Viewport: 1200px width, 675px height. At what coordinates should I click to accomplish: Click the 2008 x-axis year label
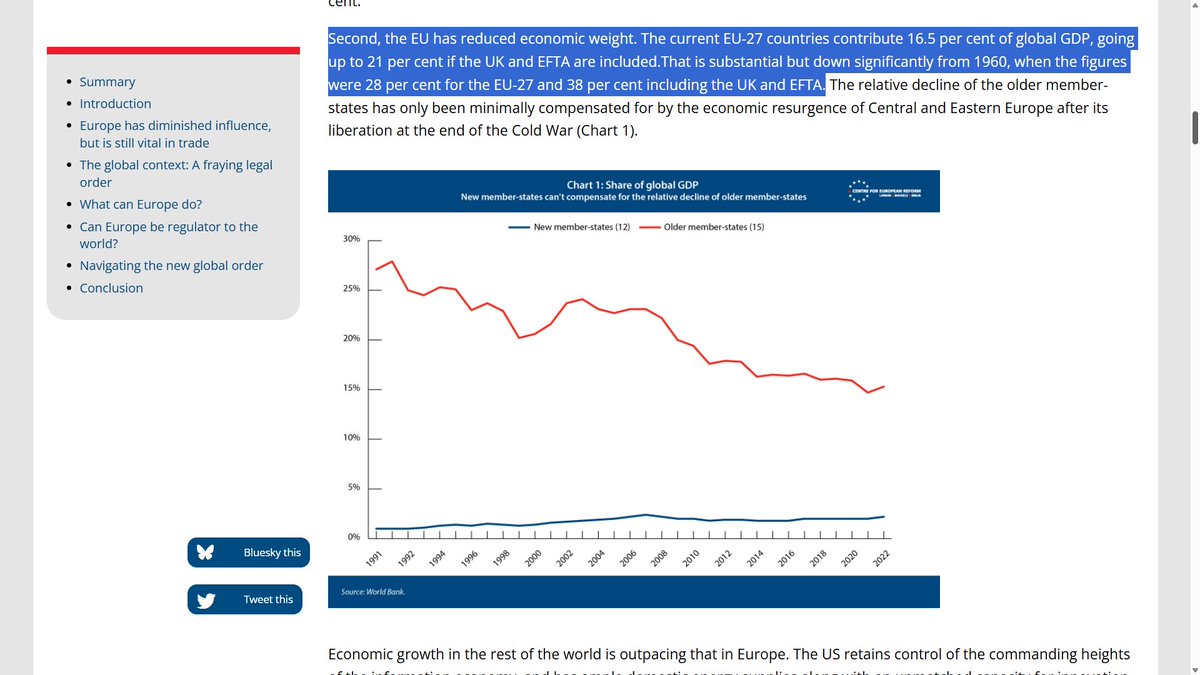coord(657,558)
